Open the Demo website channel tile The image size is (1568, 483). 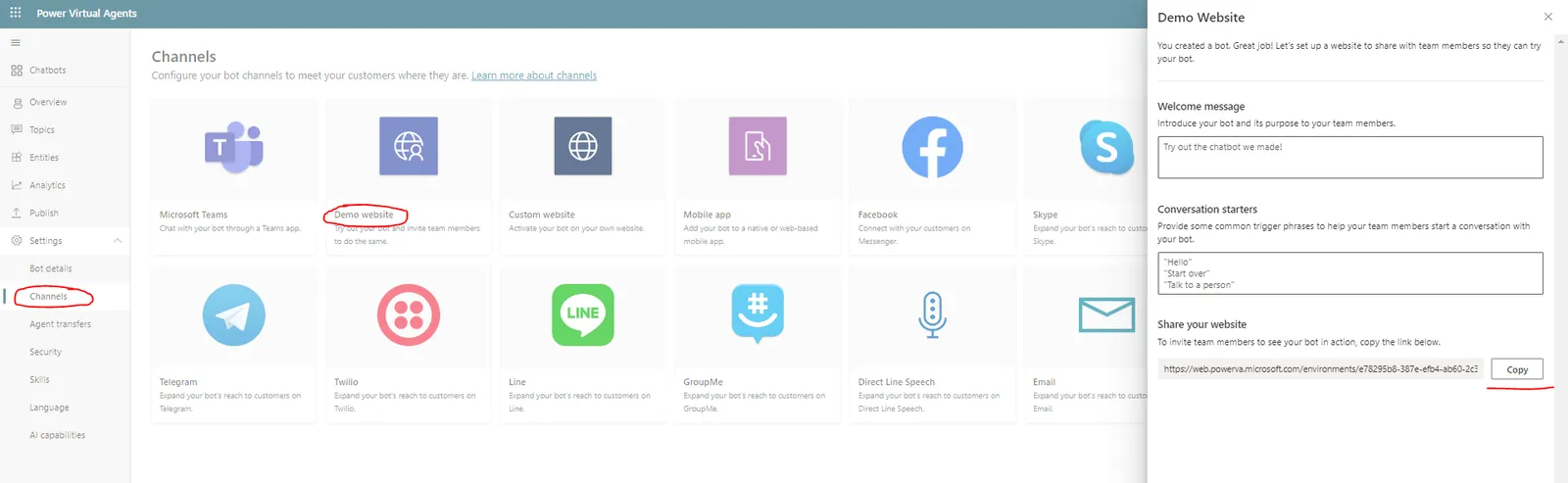tap(409, 177)
